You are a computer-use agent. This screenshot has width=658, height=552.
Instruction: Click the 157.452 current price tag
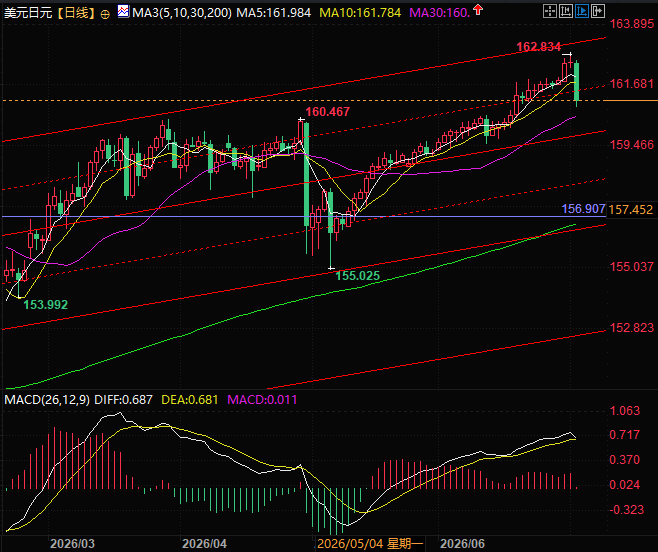click(x=631, y=209)
